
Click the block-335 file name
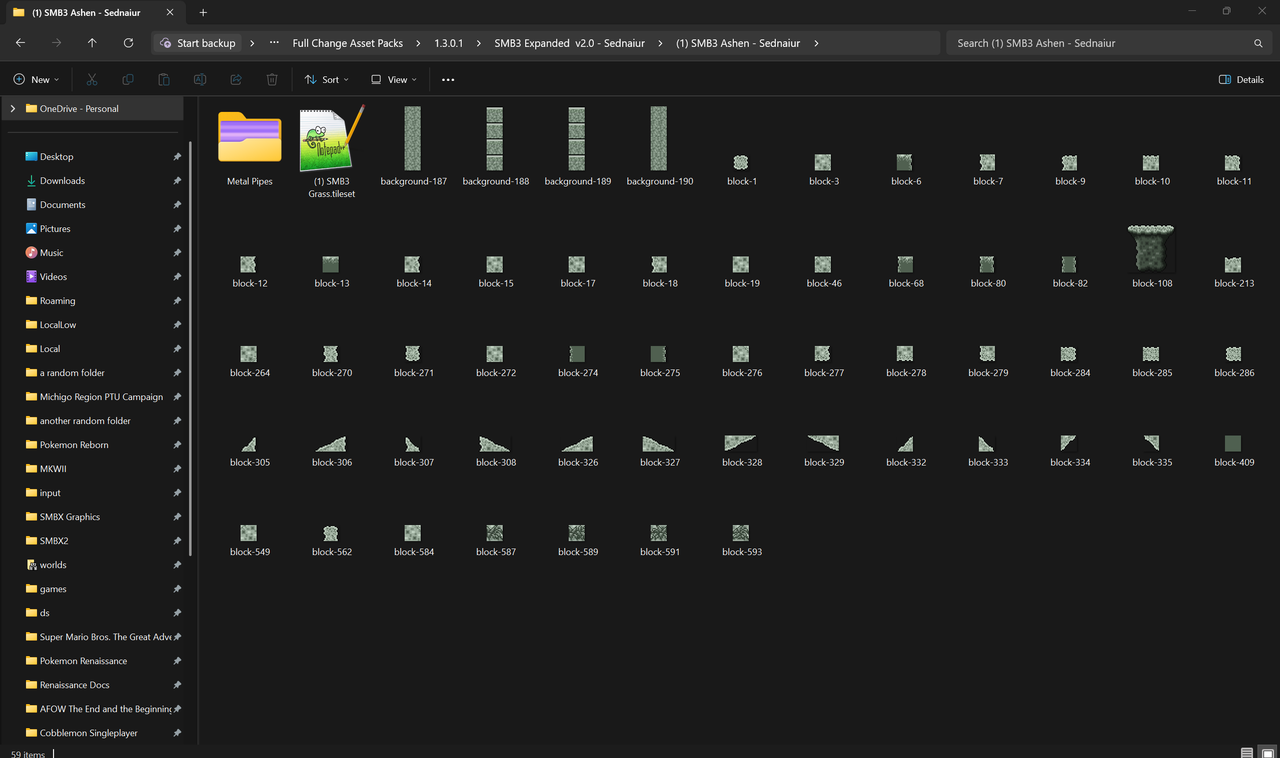[1152, 463]
